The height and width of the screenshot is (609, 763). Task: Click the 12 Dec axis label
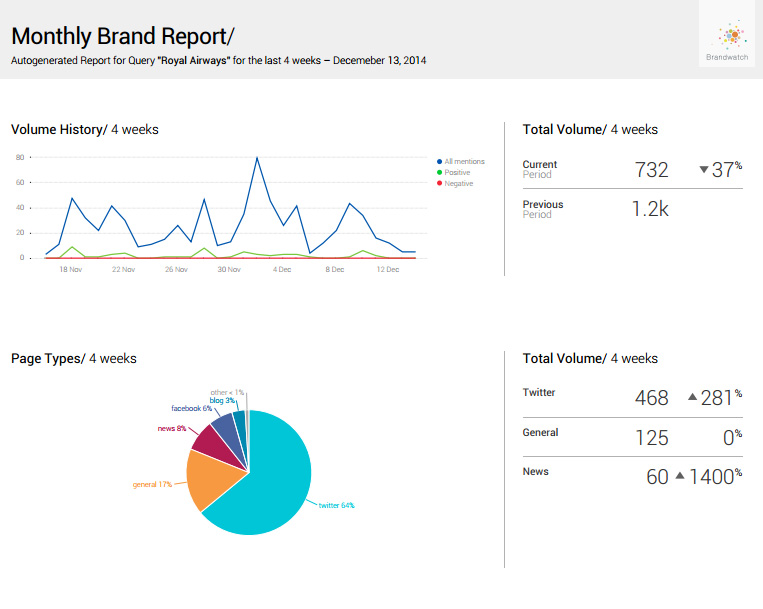[388, 269]
